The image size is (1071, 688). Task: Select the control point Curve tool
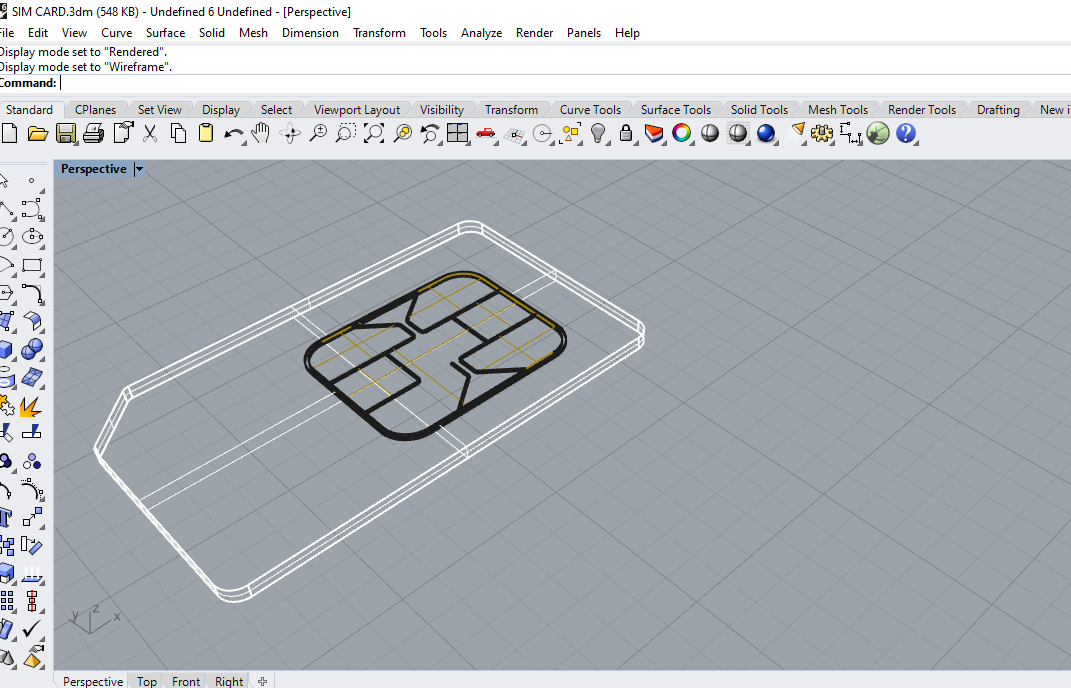tap(32, 209)
